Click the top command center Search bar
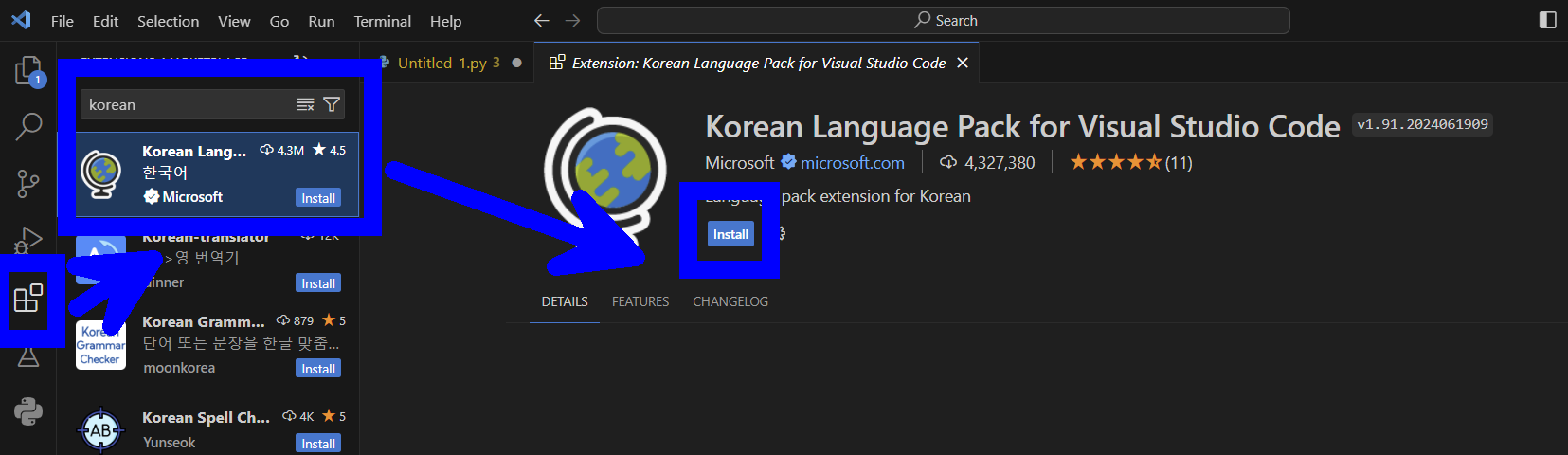Image resolution: width=1568 pixels, height=455 pixels. pyautogui.click(x=944, y=20)
